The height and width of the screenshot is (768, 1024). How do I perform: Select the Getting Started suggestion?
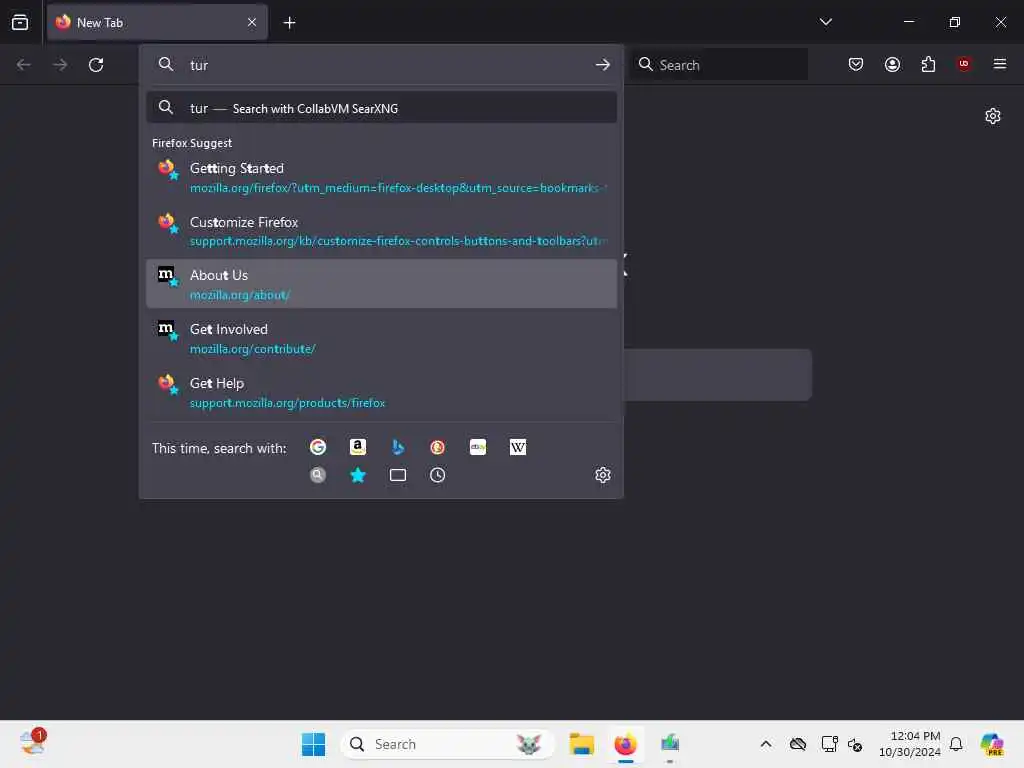point(381,177)
